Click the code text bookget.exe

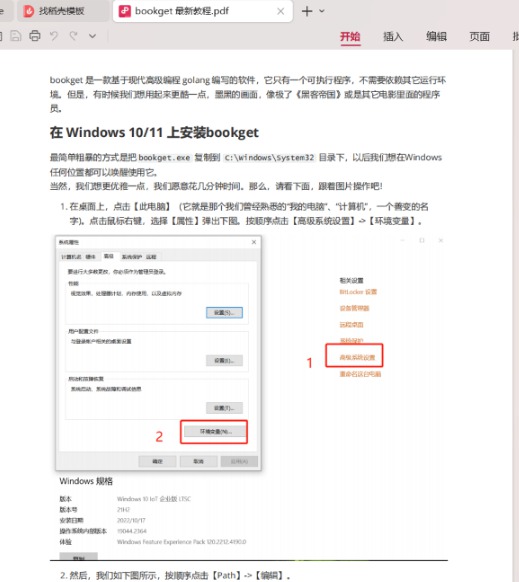tap(164, 158)
